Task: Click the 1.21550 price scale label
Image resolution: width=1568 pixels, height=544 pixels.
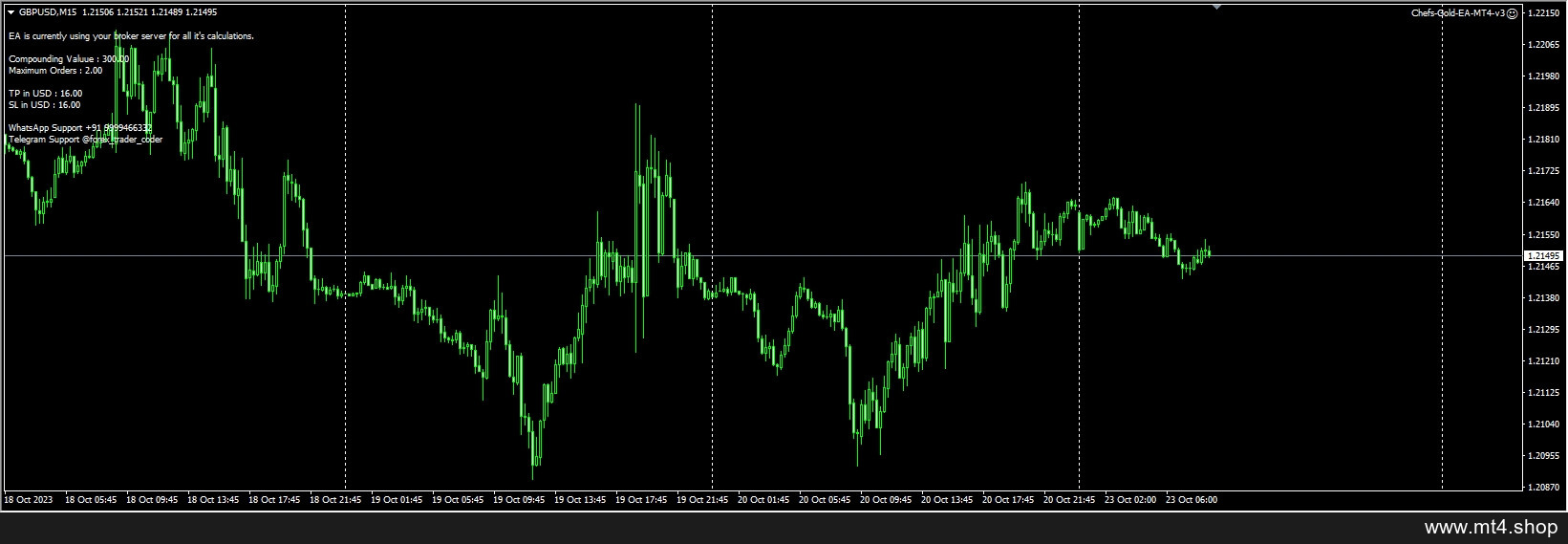Action: (1544, 235)
